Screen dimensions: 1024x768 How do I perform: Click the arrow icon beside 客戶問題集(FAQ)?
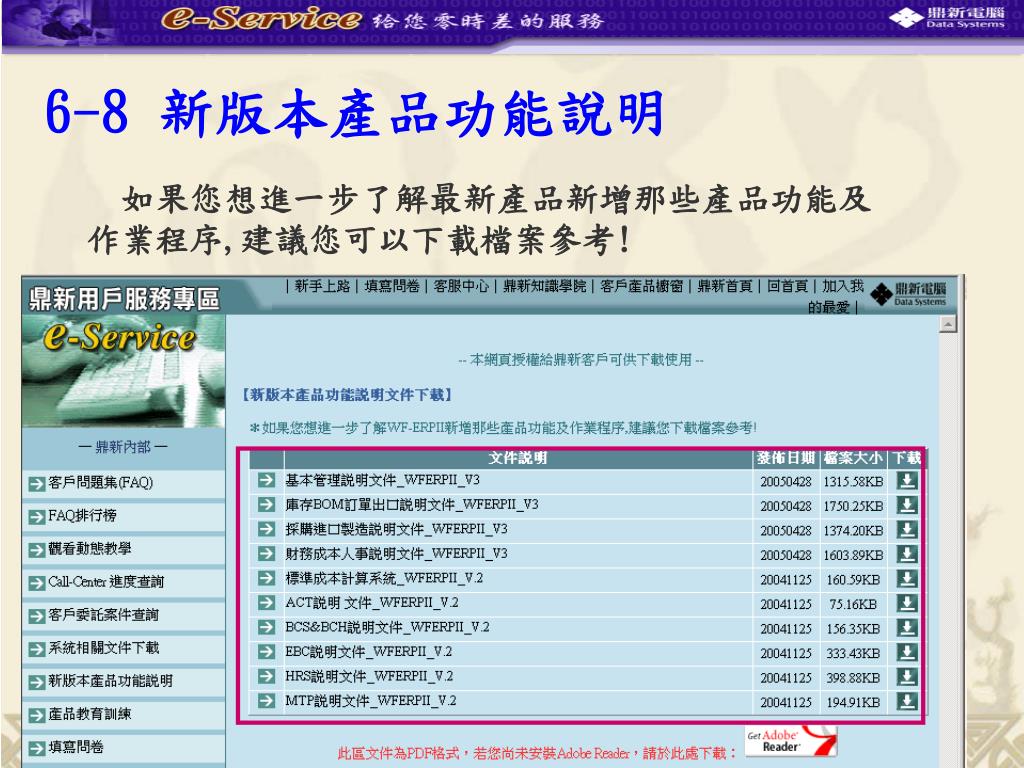[37, 484]
